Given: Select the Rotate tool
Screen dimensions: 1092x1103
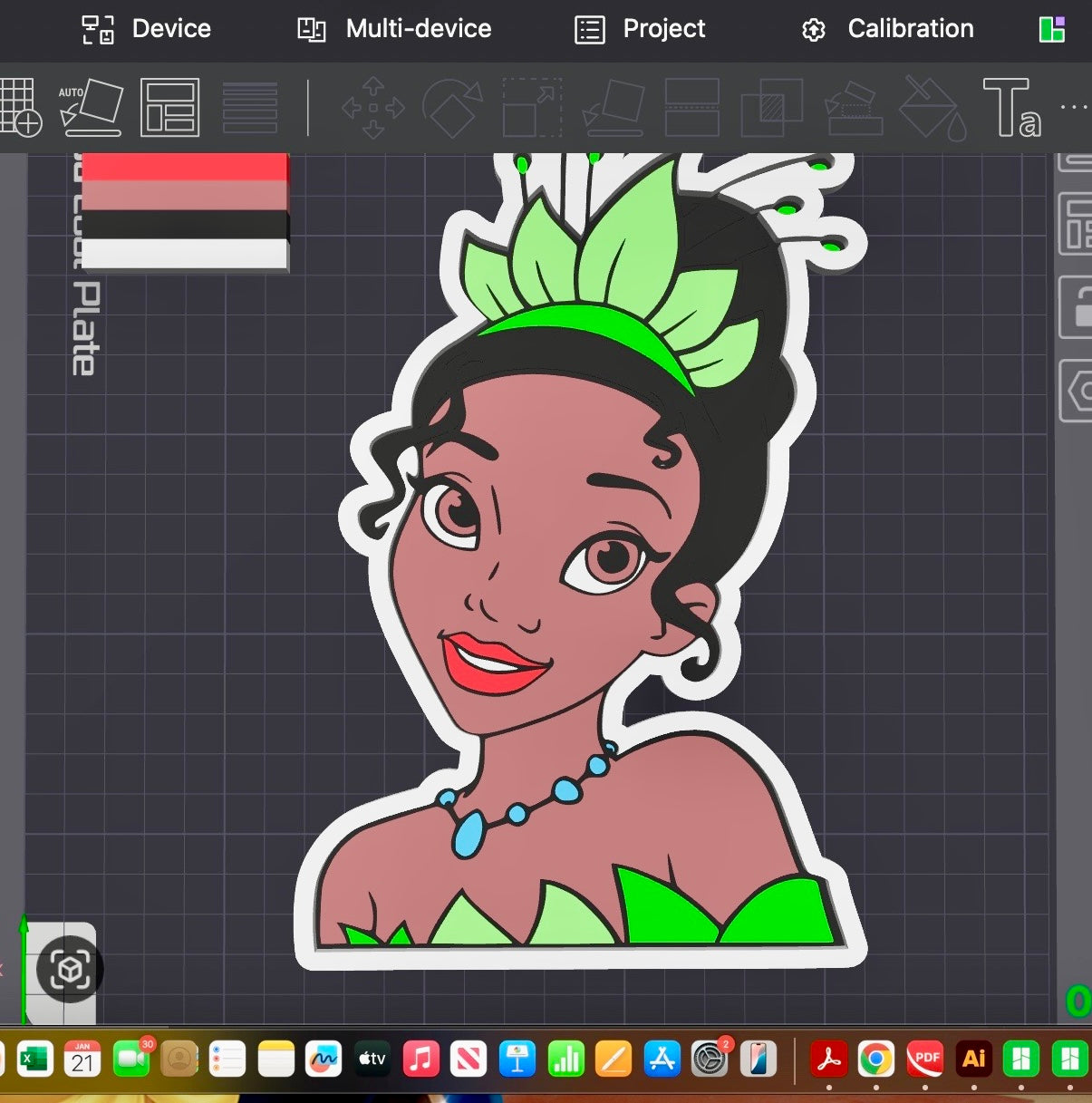Looking at the screenshot, I should point(452,108).
